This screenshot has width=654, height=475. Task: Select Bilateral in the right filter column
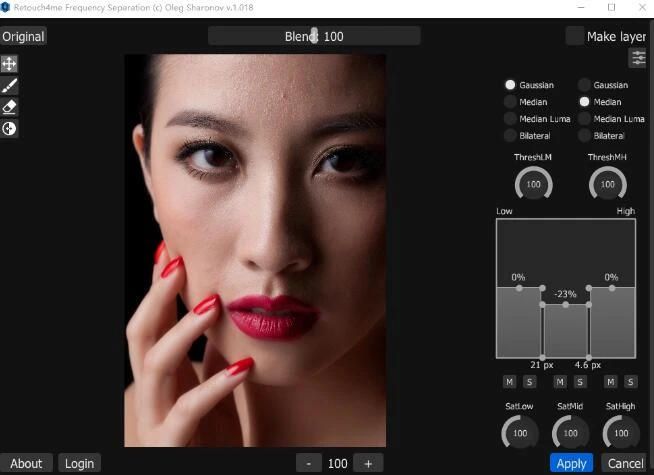click(x=585, y=135)
